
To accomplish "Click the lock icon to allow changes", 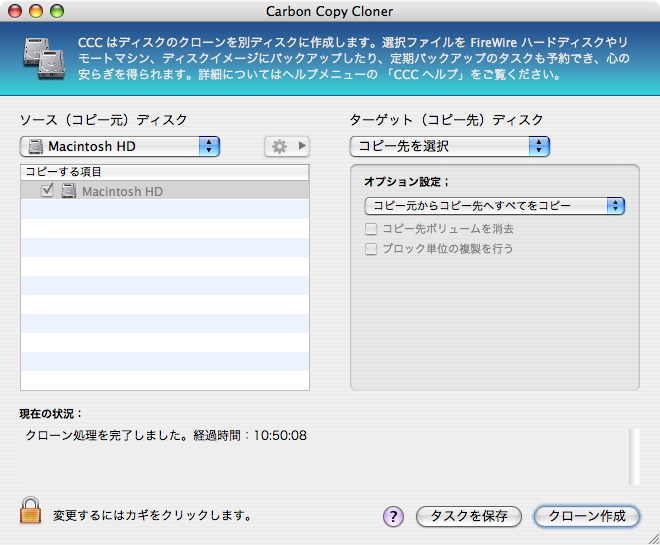I will [x=30, y=510].
